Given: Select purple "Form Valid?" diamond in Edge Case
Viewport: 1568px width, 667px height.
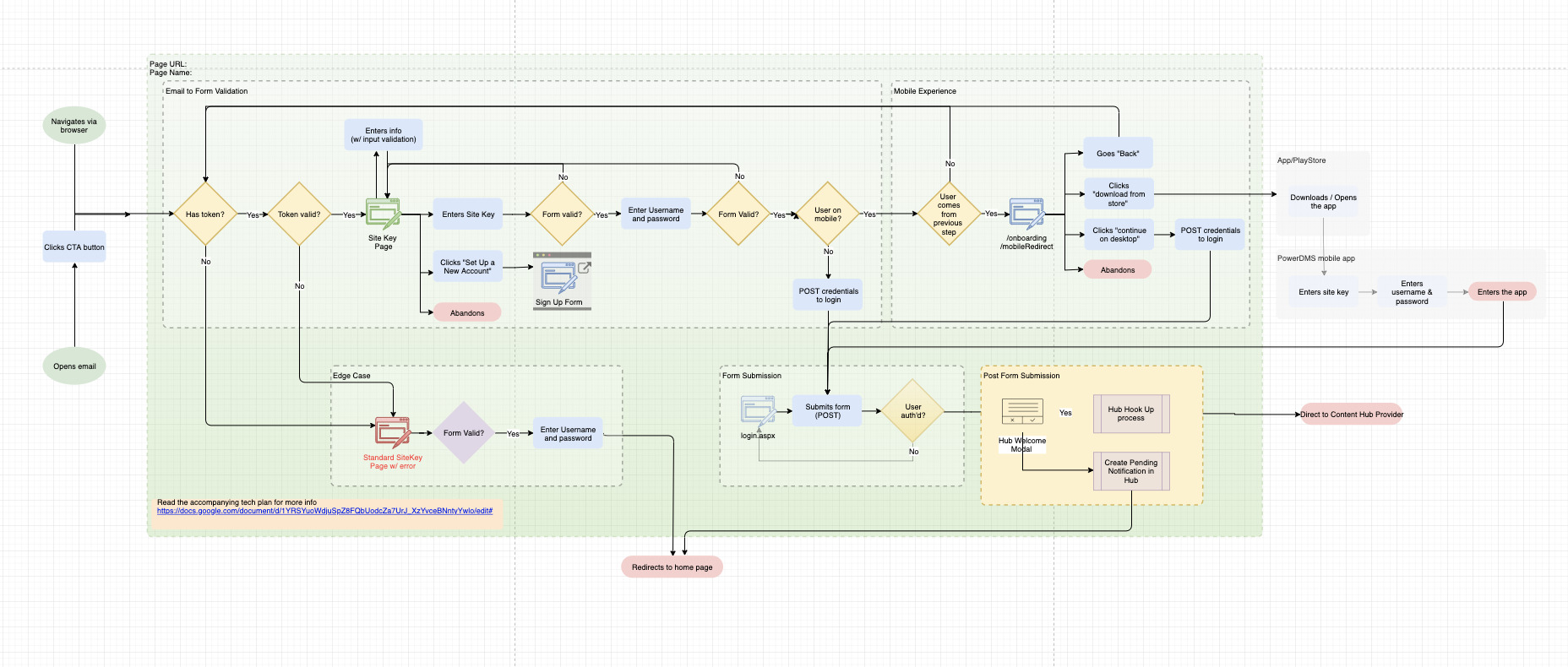Looking at the screenshot, I should pos(464,433).
